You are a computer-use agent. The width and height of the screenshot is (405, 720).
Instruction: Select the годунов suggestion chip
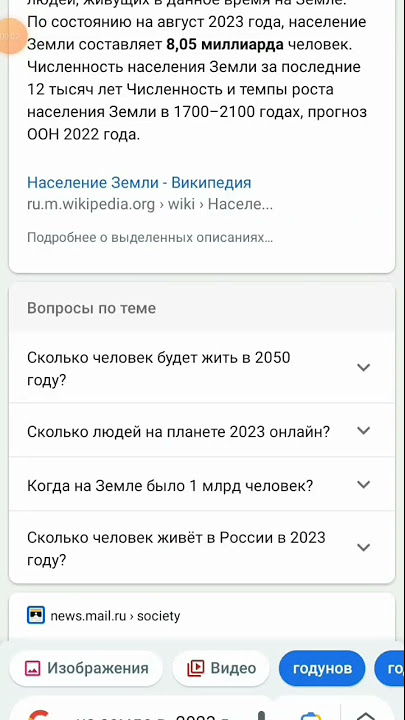click(322, 668)
